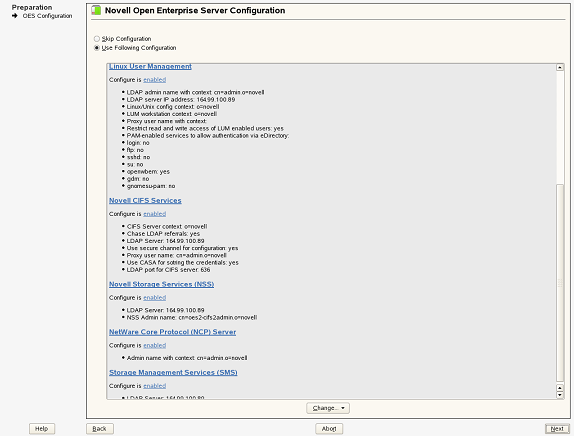Select Use Following Configuration radio button
This screenshot has height=437, width=576.
pyautogui.click(x=97, y=48)
